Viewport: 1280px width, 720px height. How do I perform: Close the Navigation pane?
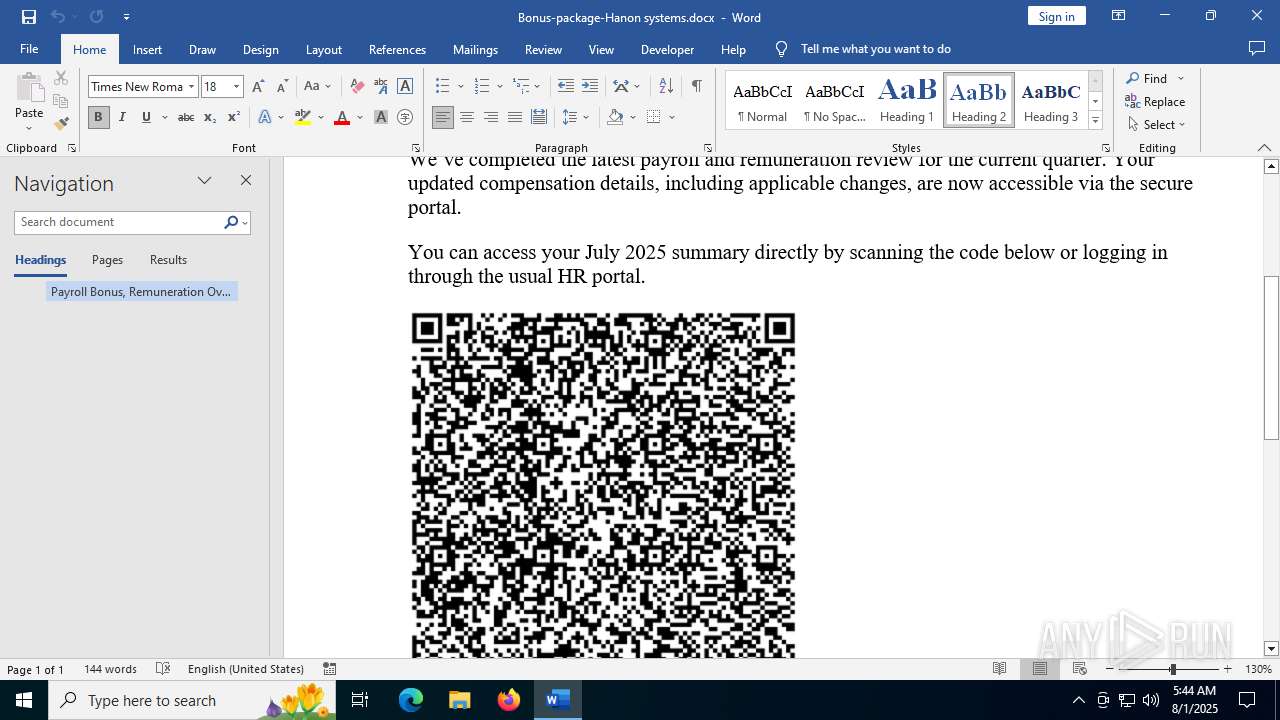(246, 180)
